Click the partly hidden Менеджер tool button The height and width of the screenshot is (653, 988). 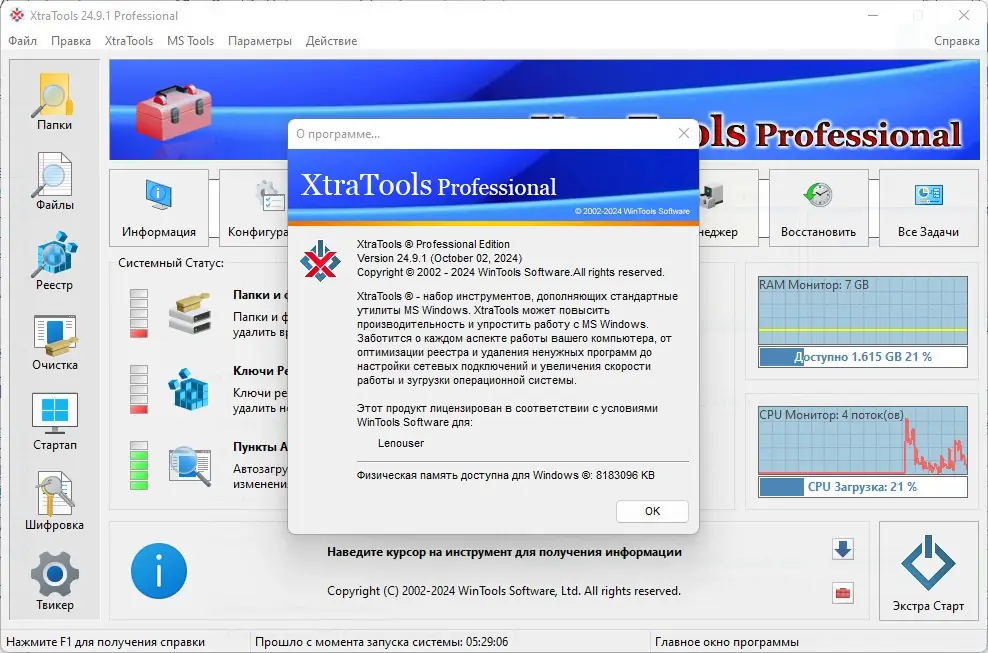coord(728,207)
